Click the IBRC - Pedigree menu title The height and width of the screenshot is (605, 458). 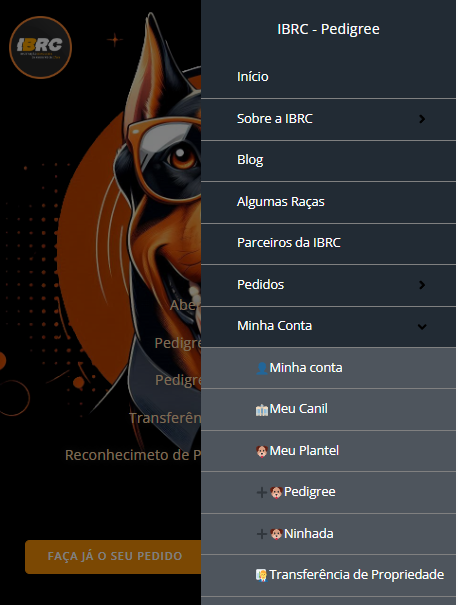pyautogui.click(x=328, y=29)
